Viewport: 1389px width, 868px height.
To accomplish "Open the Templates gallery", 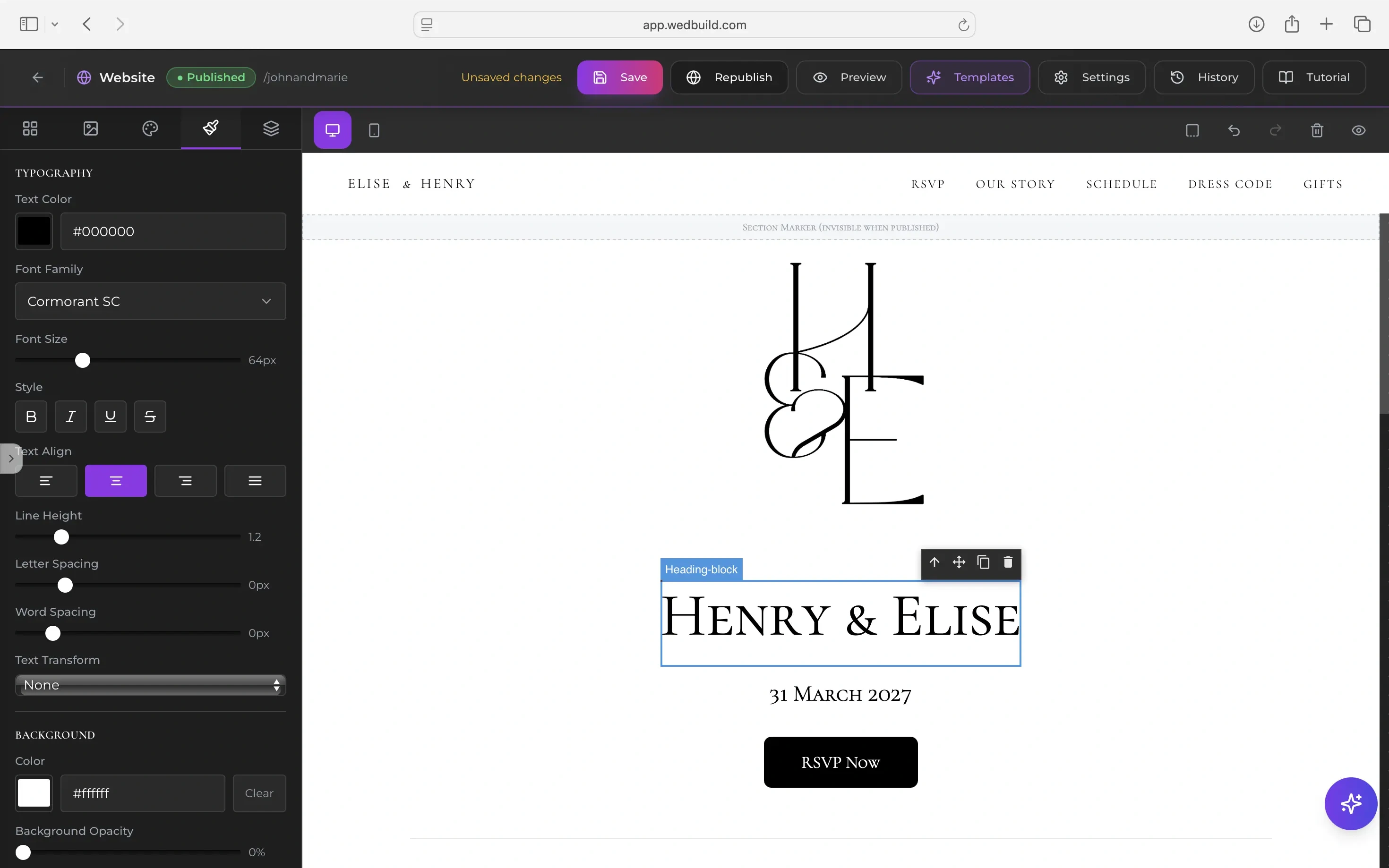I will (x=970, y=77).
